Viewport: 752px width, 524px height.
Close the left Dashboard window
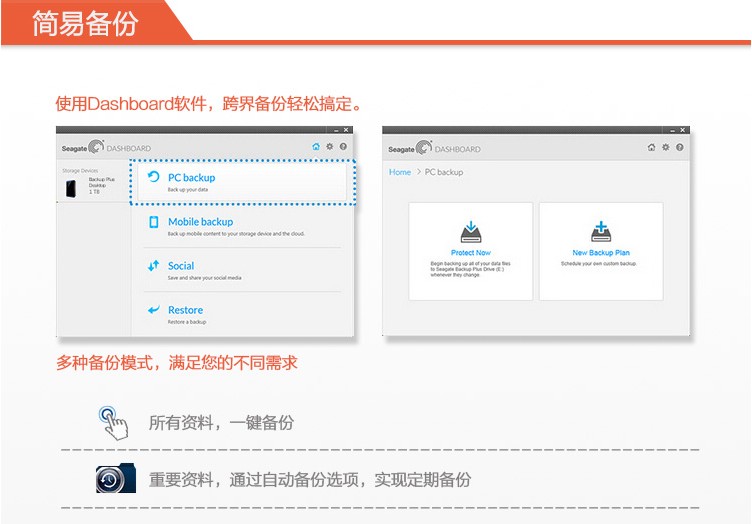tap(346, 130)
